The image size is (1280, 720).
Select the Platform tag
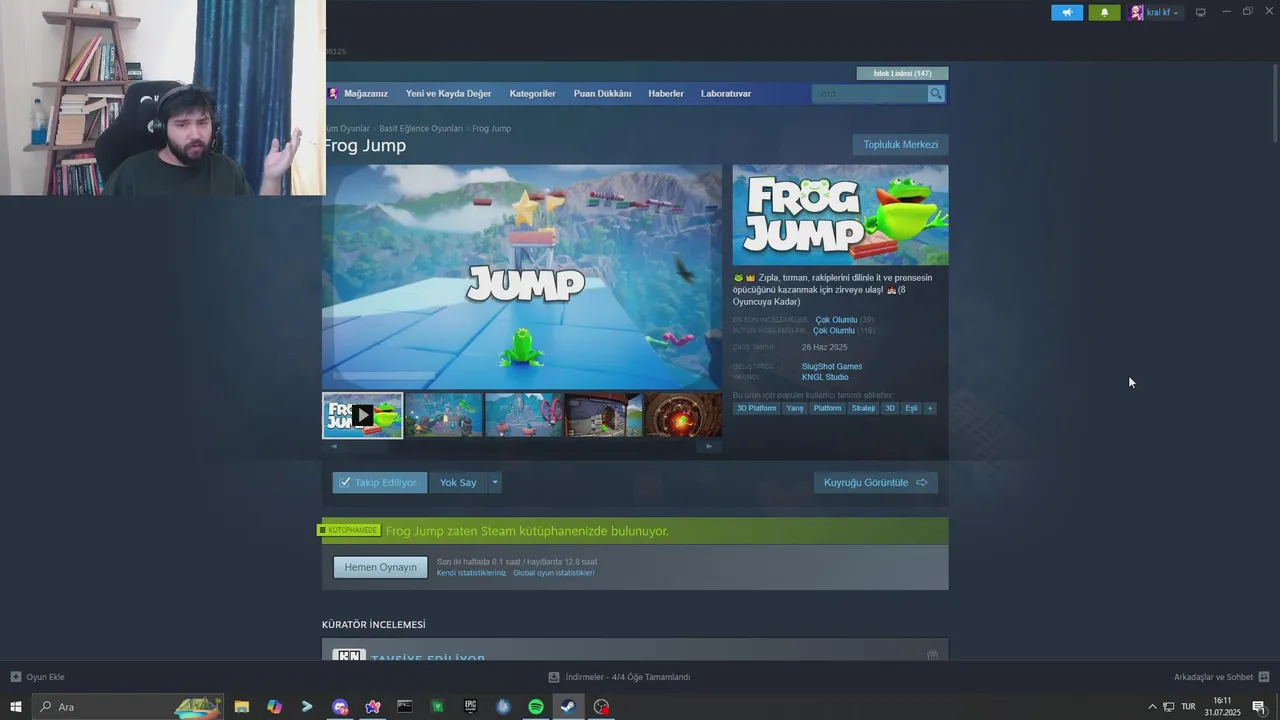[827, 408]
